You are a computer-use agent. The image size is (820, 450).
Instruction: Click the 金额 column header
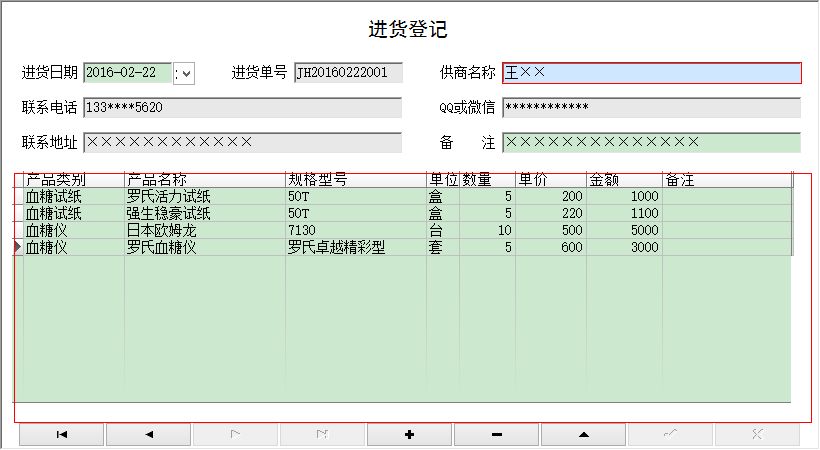point(624,180)
